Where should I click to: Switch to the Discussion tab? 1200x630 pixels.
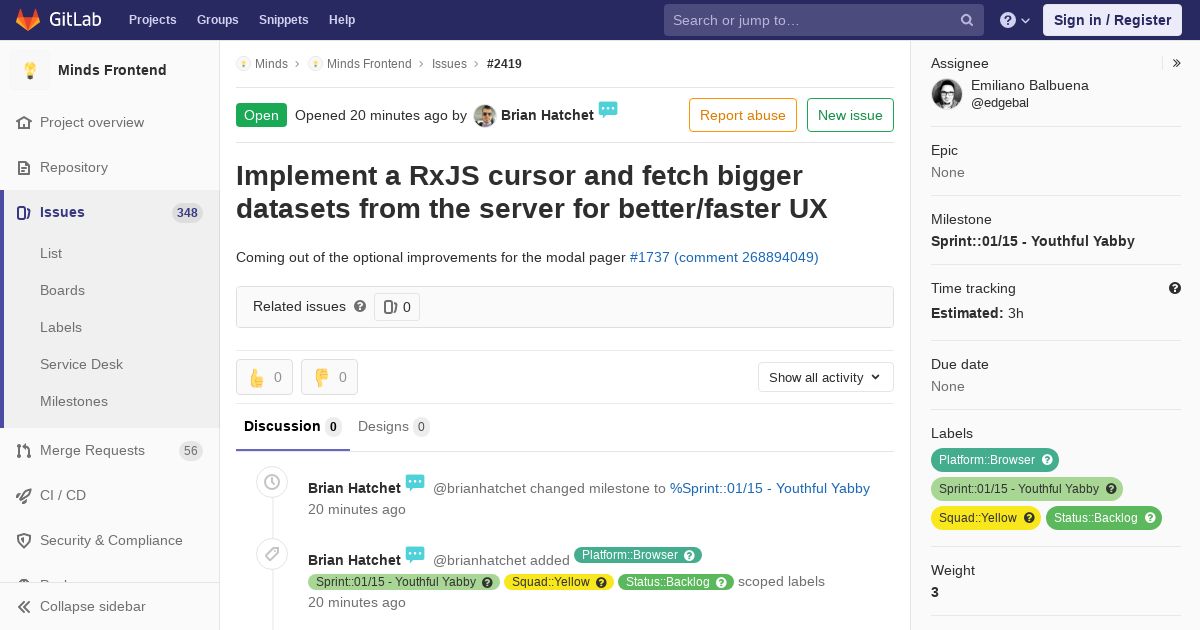click(x=293, y=427)
